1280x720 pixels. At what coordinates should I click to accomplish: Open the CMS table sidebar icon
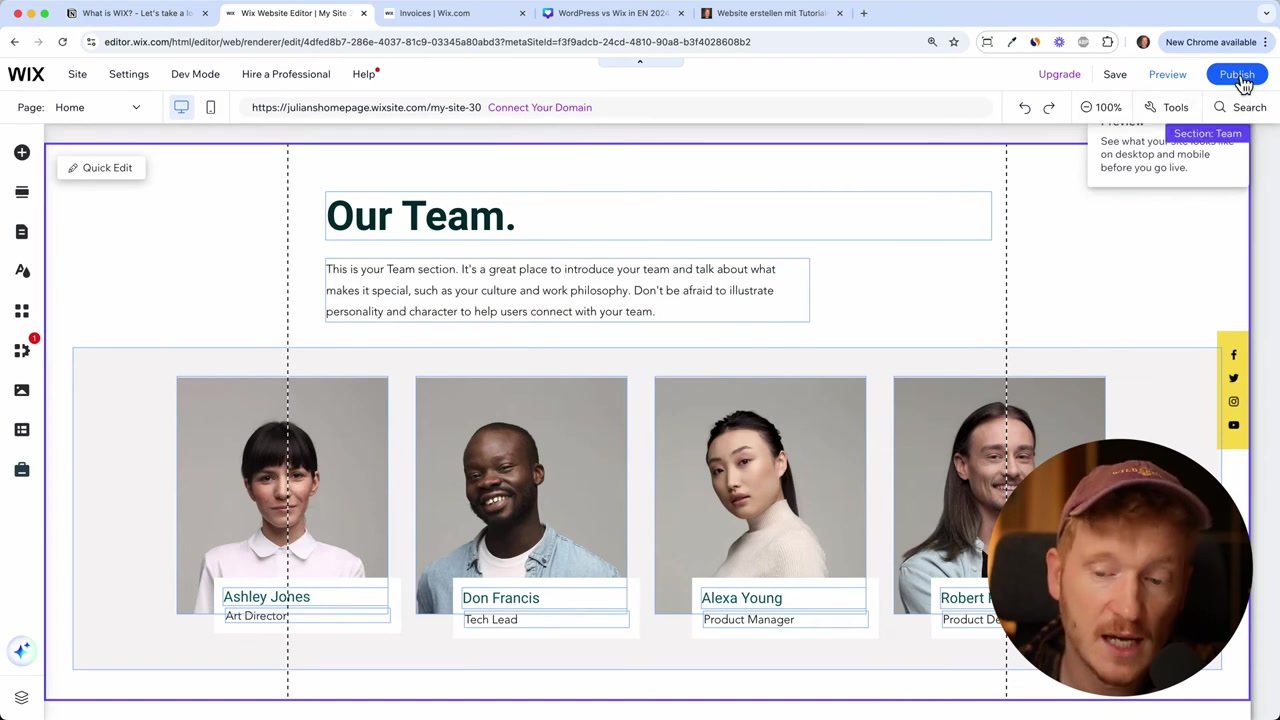tap(22, 430)
